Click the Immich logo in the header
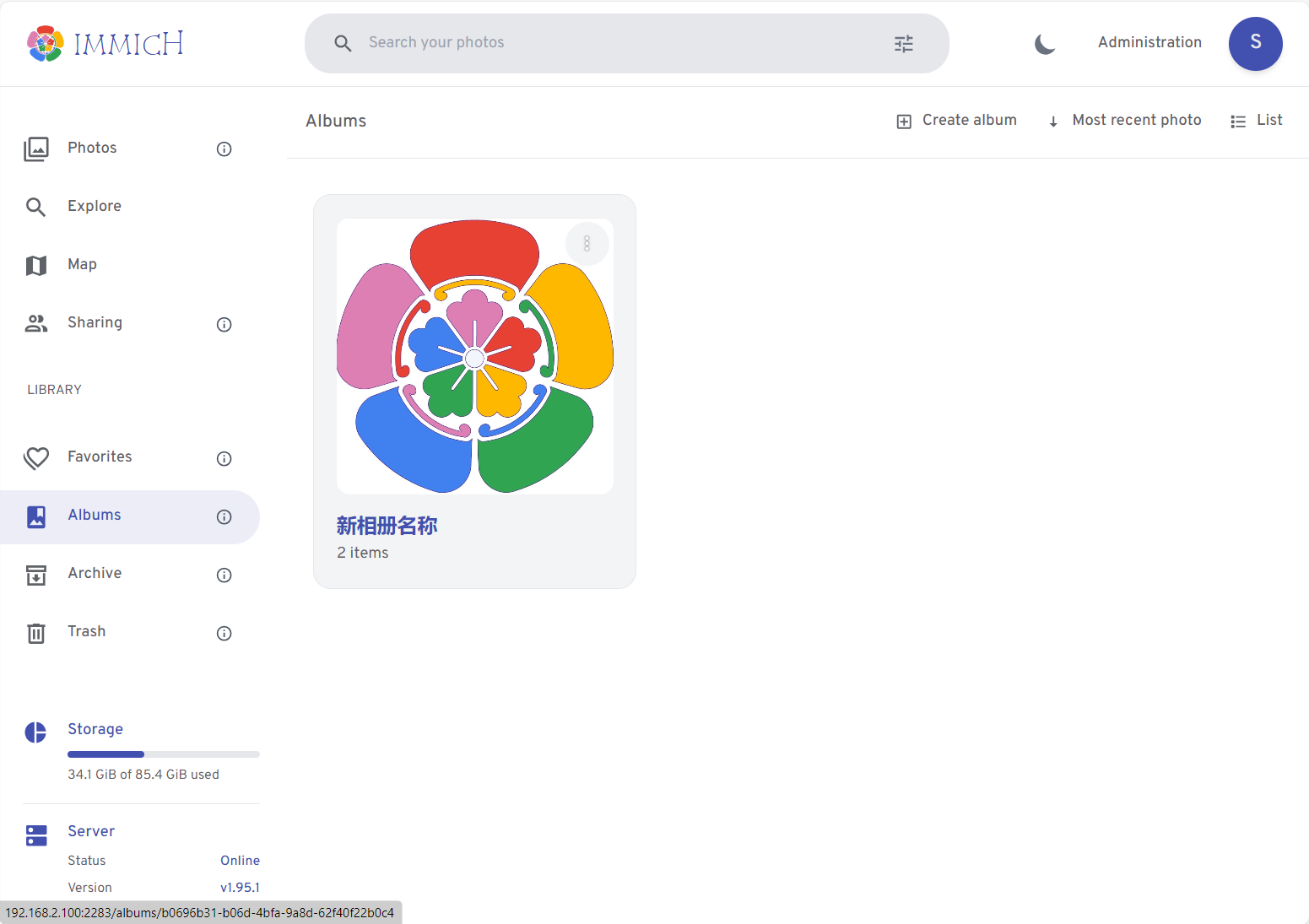 coord(105,43)
